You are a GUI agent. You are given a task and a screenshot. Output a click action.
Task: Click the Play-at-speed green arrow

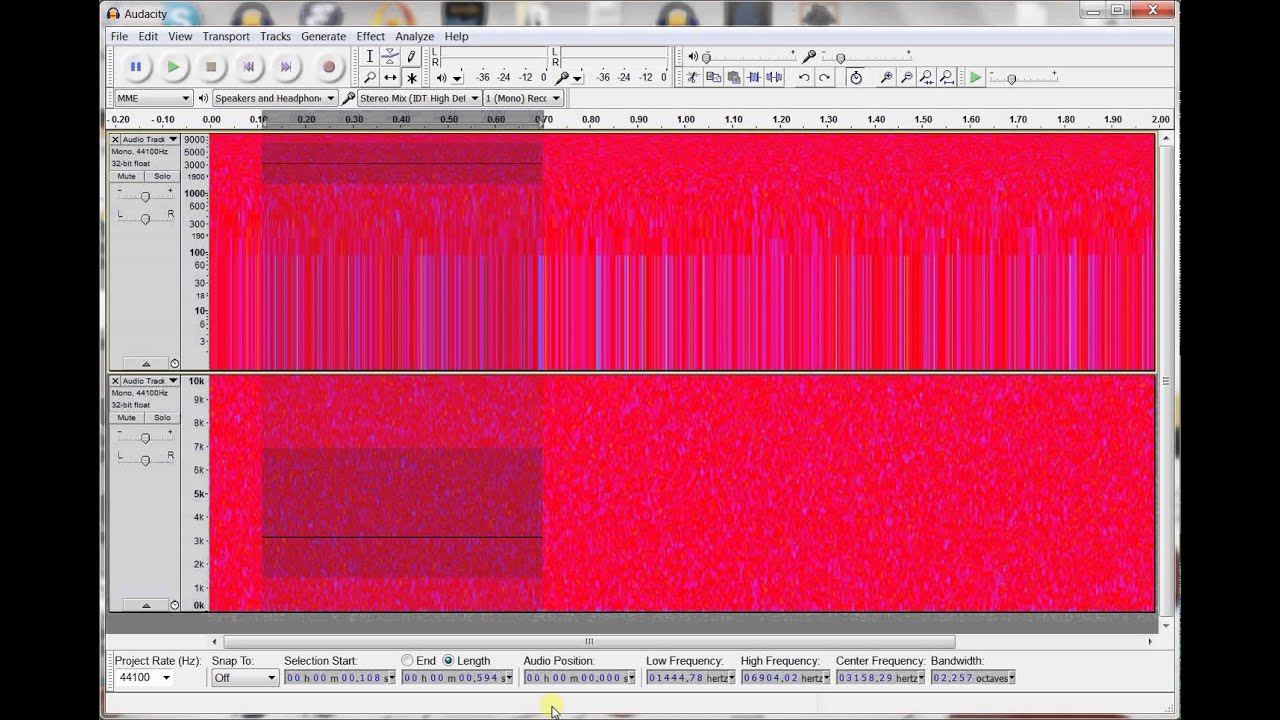[975, 77]
